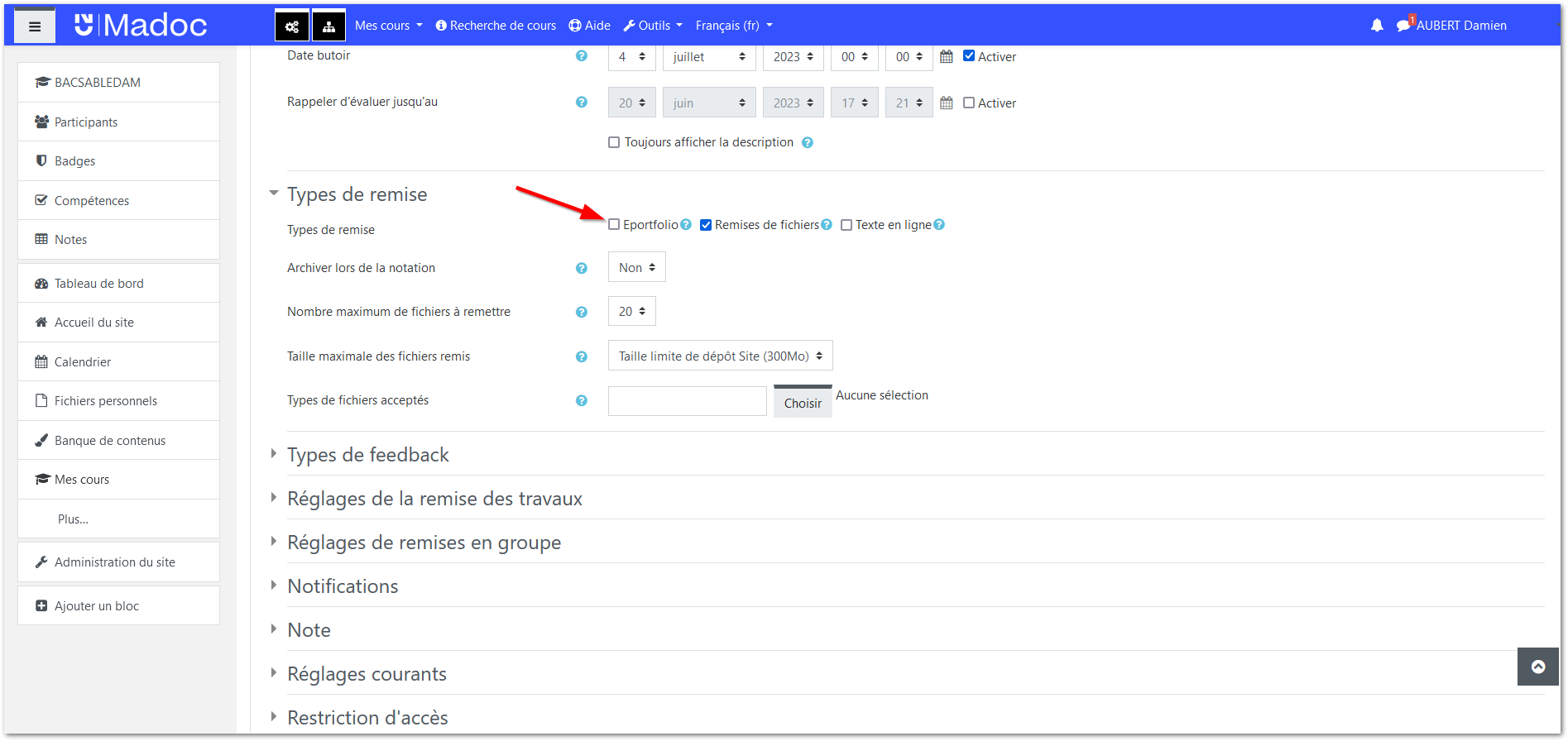Screen dimensions: 1568x741
Task: Click the accepted file types input field
Action: tap(687, 401)
